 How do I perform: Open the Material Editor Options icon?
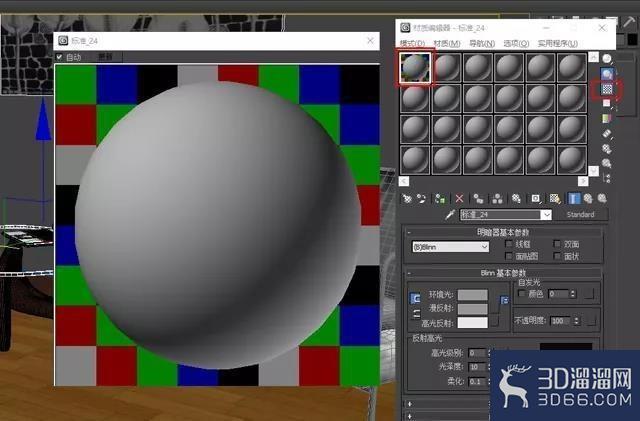607,149
